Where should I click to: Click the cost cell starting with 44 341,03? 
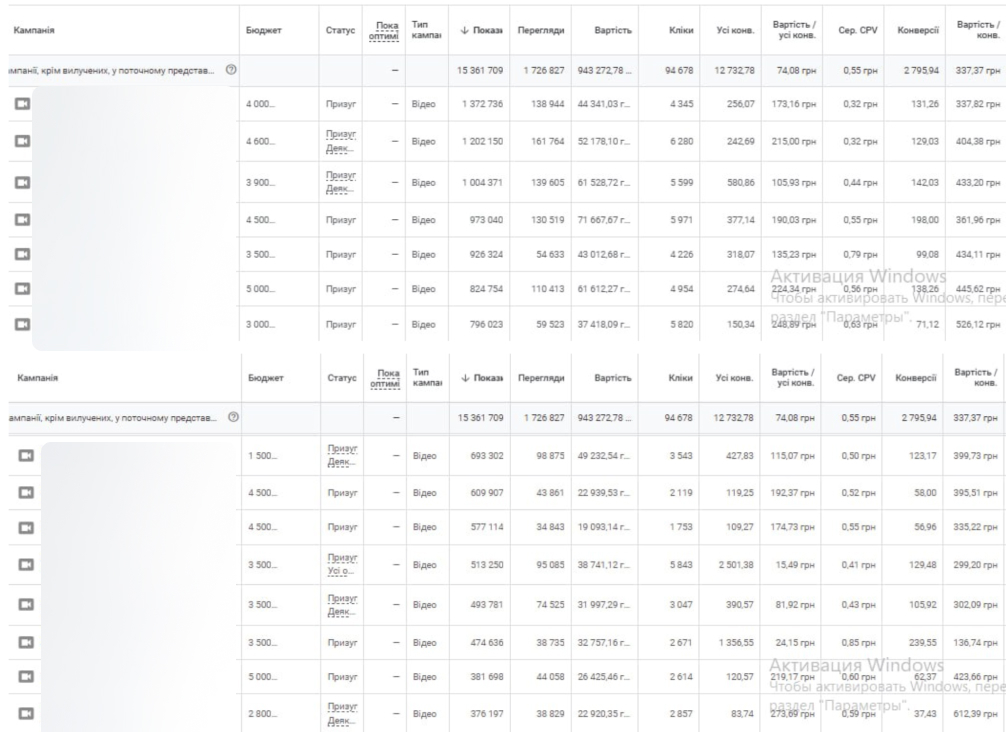[x=604, y=103]
